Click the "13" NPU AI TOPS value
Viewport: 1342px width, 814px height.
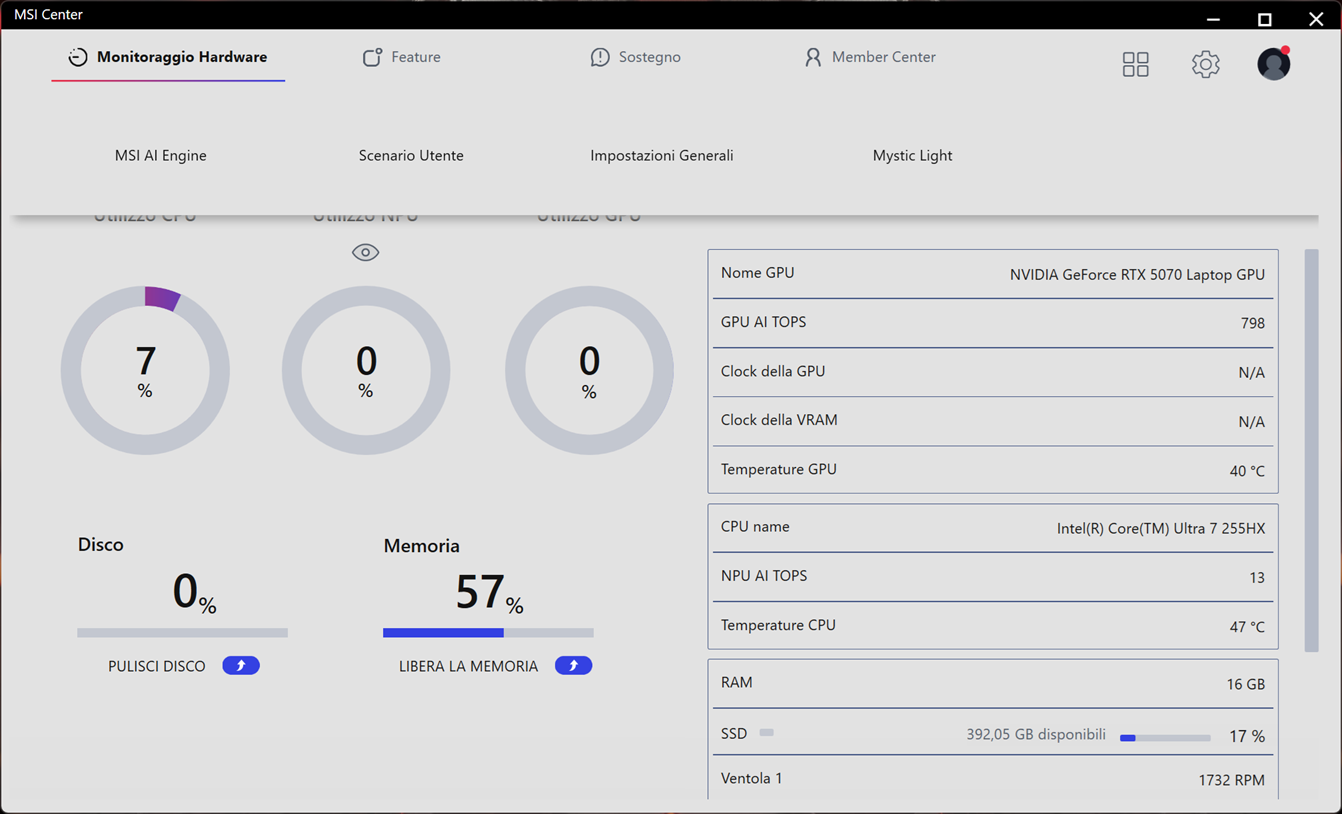click(1257, 577)
